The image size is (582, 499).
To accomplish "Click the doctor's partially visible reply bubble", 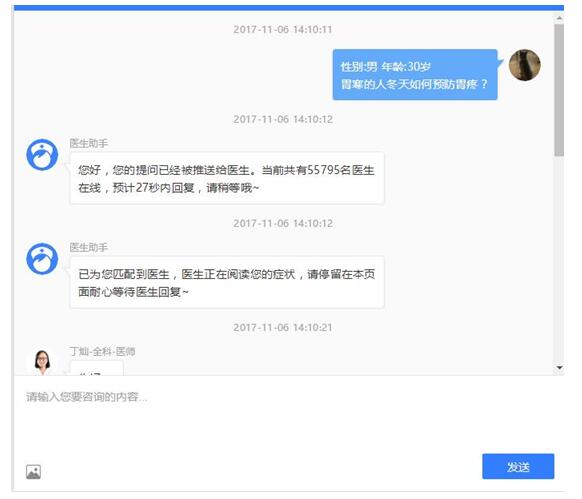I will 97,368.
